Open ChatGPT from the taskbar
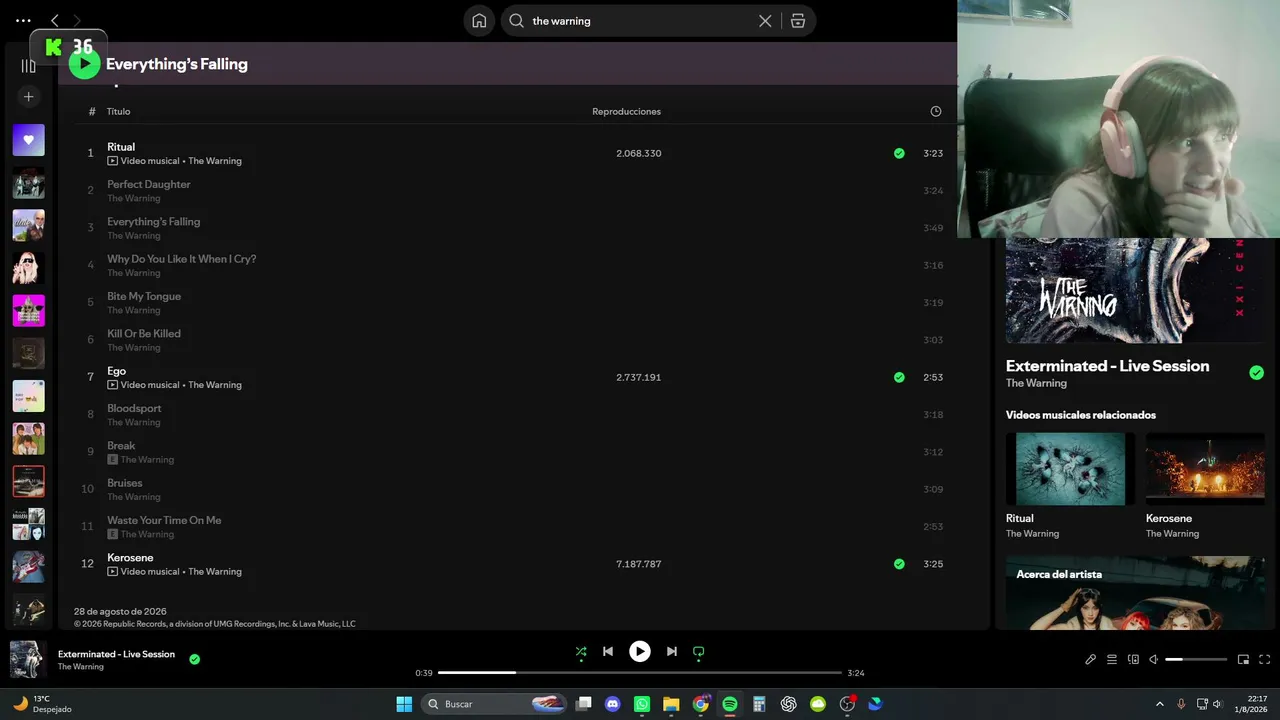This screenshot has height=720, width=1280. coord(788,704)
